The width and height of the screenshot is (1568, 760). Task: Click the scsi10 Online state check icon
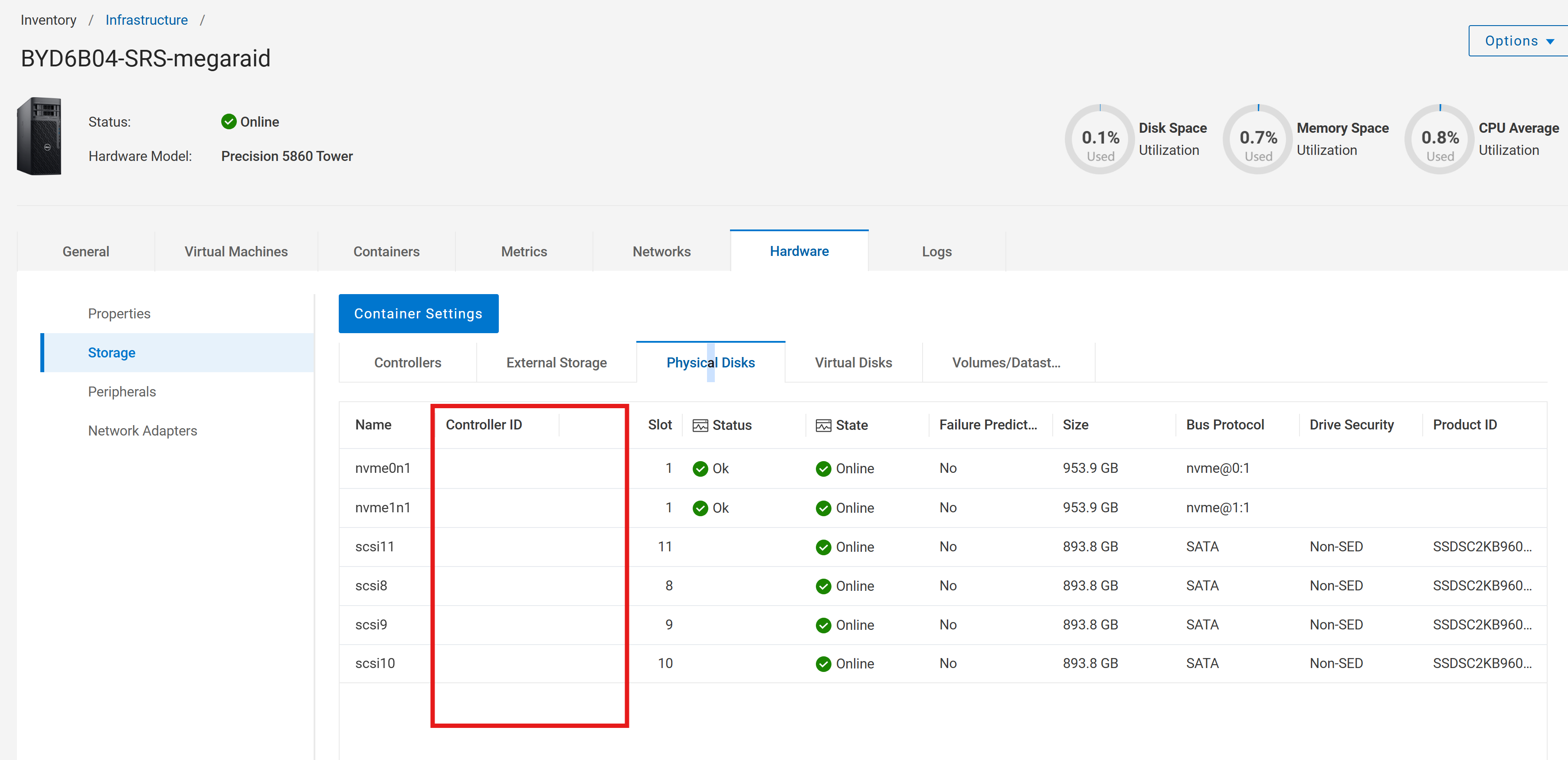[823, 664]
